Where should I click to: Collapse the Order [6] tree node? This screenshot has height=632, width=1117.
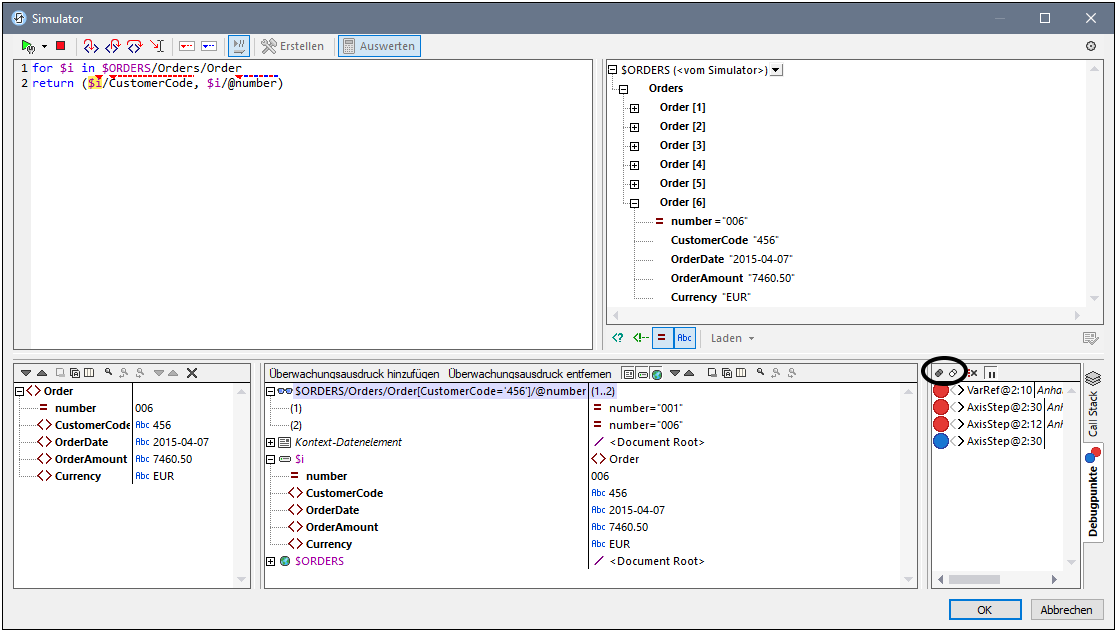point(634,203)
